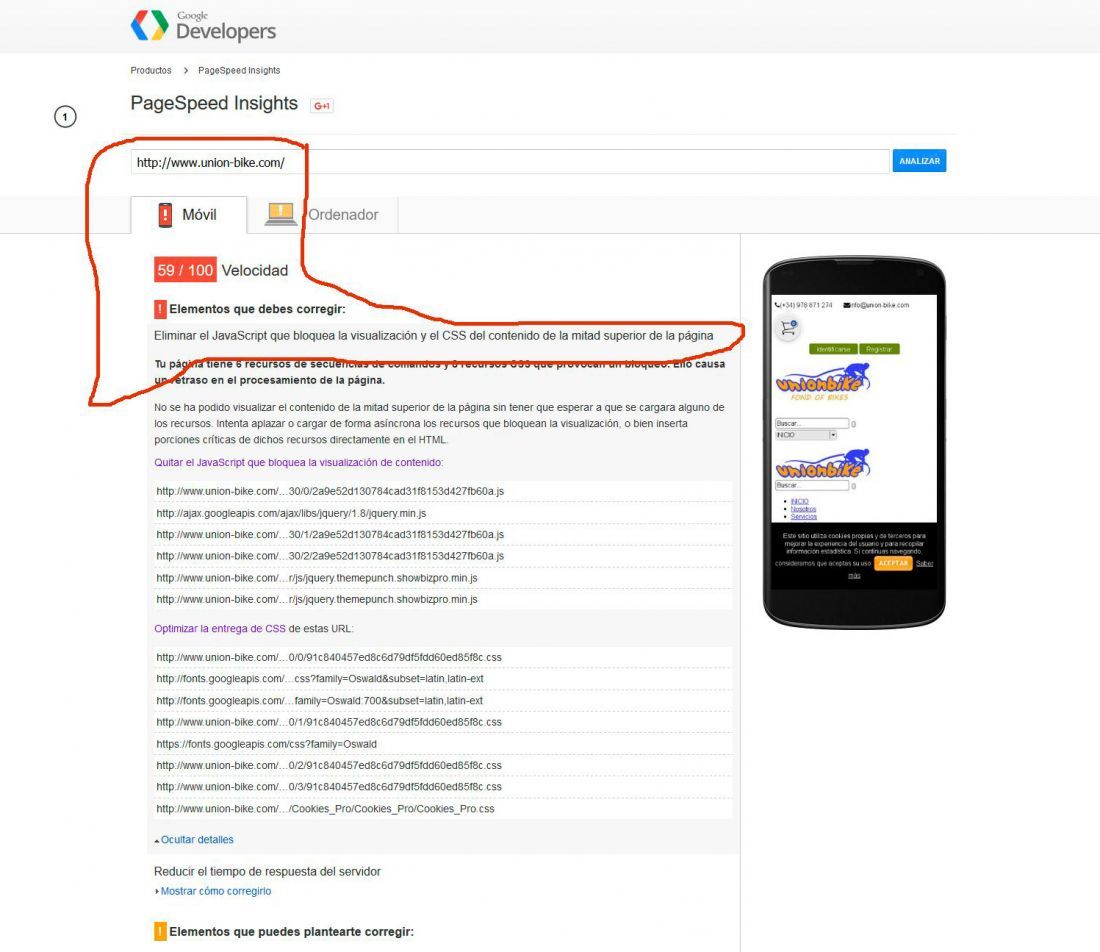The image size is (1100, 952).
Task: Click Registrar button in phone preview
Action: pyautogui.click(x=879, y=349)
